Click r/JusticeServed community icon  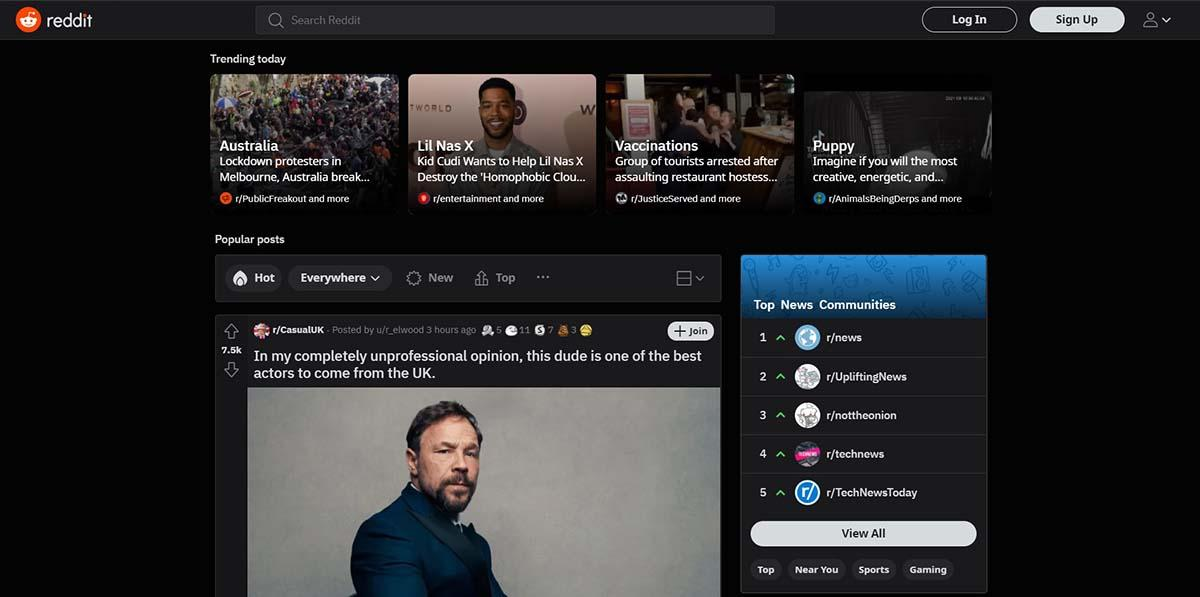pos(621,198)
